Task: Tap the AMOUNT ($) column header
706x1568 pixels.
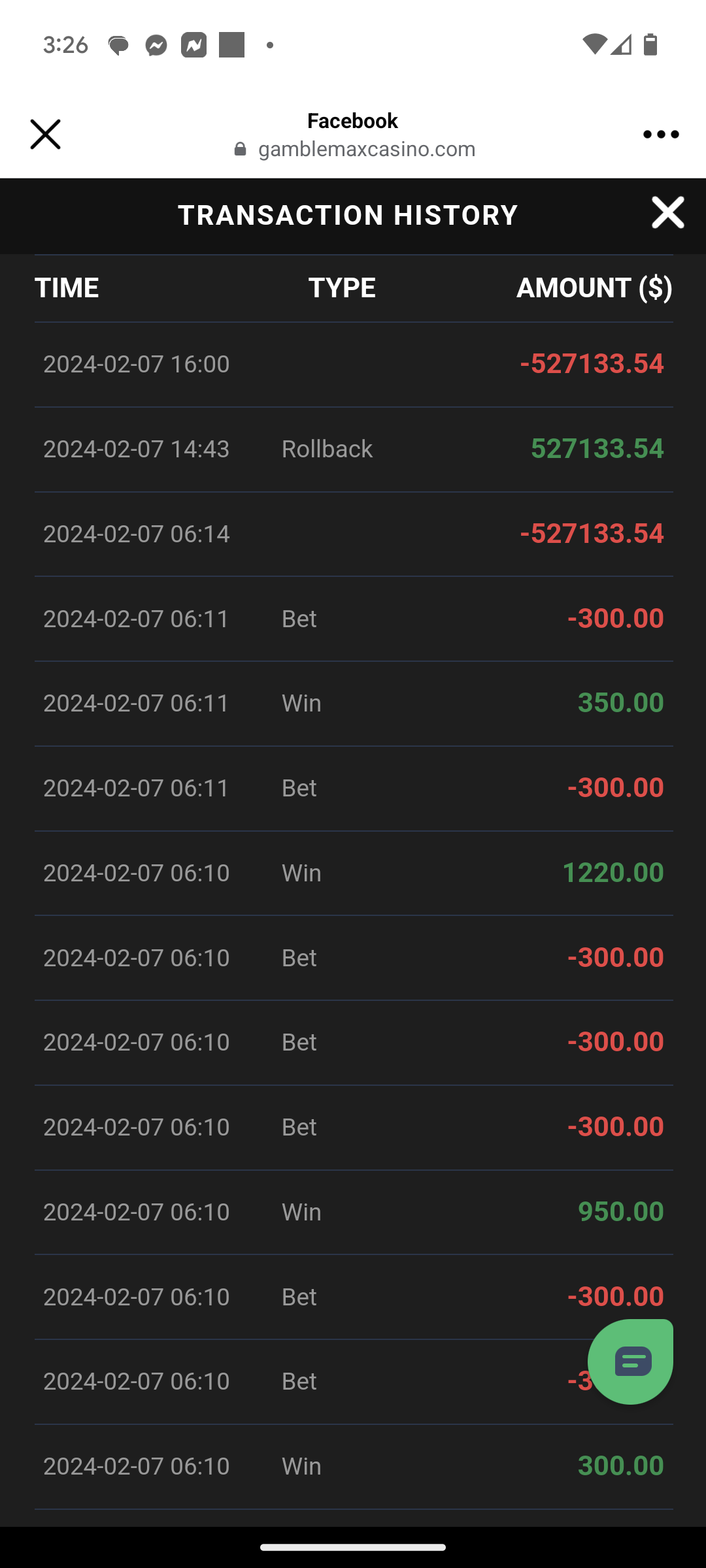Action: (594, 288)
